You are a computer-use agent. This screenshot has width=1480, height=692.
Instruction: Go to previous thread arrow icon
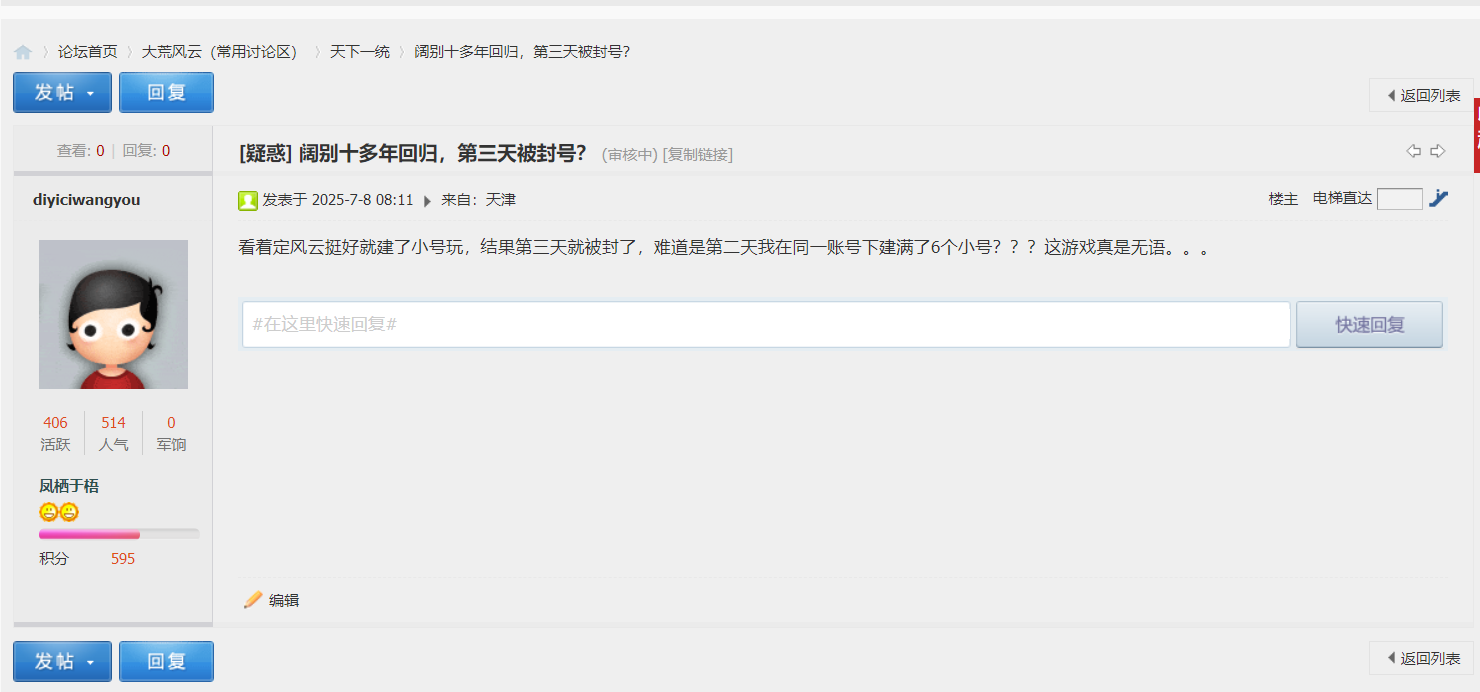(x=1413, y=151)
